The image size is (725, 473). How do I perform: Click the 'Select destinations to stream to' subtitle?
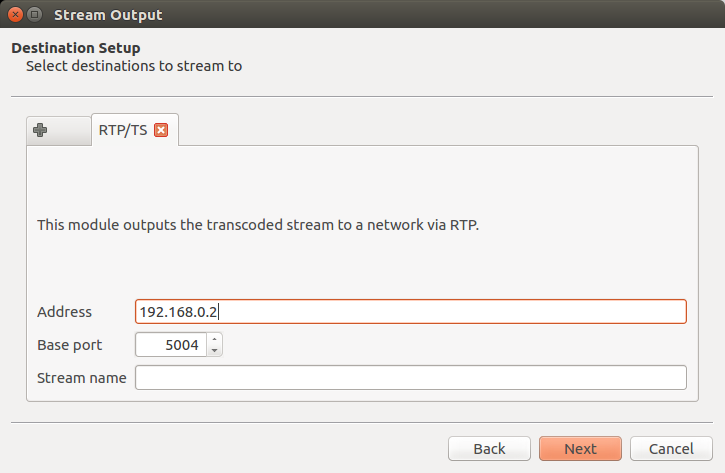(134, 67)
